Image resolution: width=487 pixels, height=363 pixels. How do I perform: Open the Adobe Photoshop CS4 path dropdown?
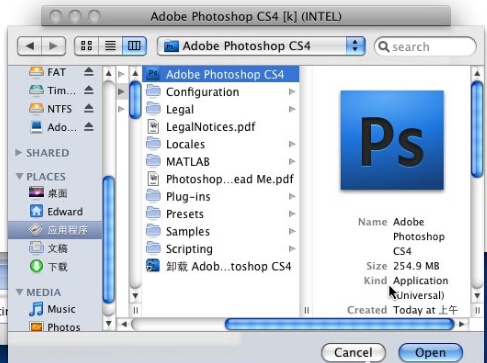[x=261, y=46]
